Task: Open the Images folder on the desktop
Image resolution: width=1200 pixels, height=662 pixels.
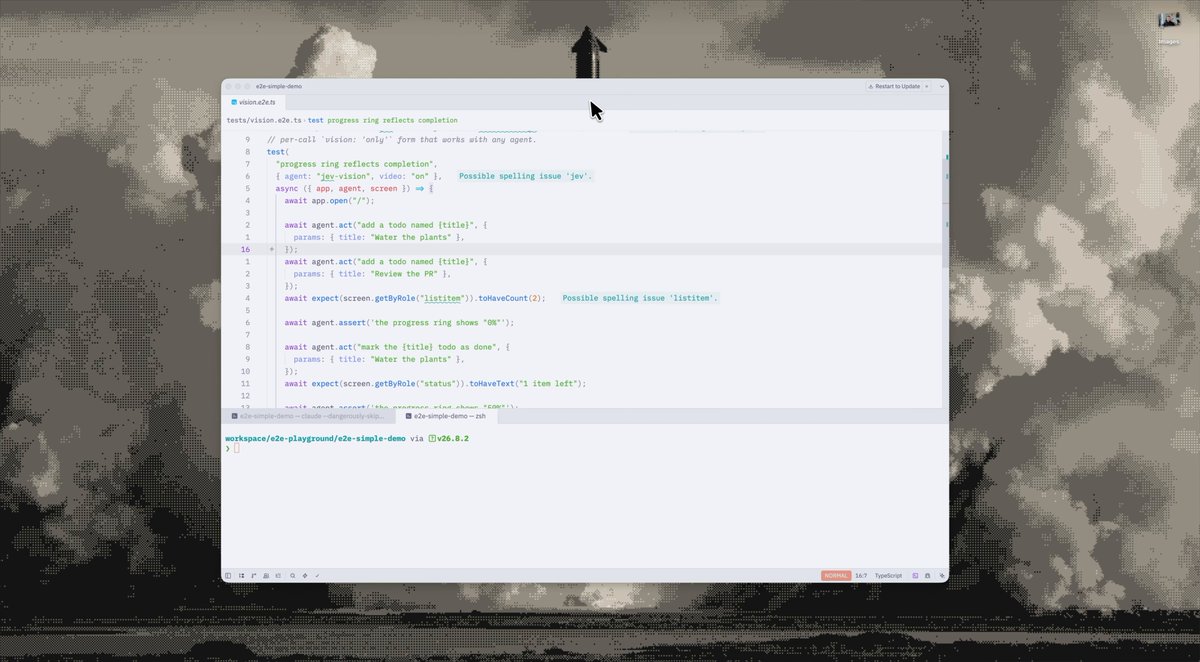Action: [x=1168, y=26]
